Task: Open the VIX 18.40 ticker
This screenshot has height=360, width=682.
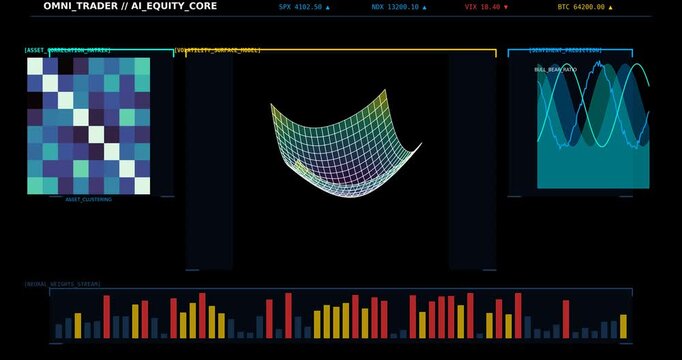Action: tap(486, 7)
